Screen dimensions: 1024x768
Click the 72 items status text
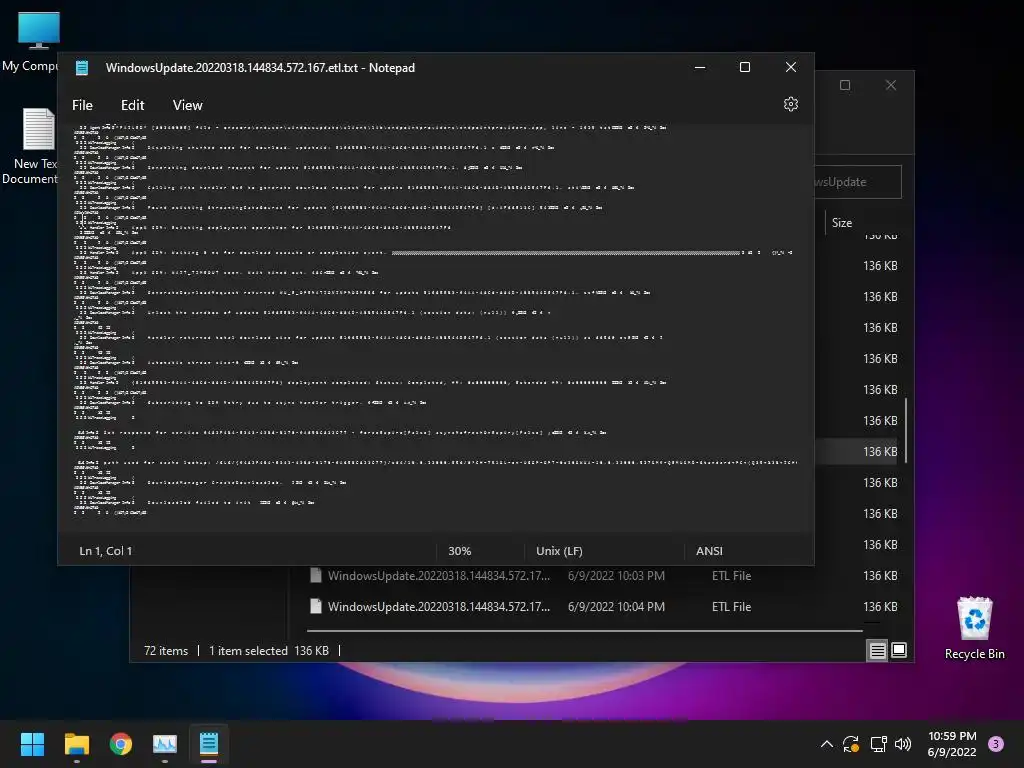(x=166, y=650)
